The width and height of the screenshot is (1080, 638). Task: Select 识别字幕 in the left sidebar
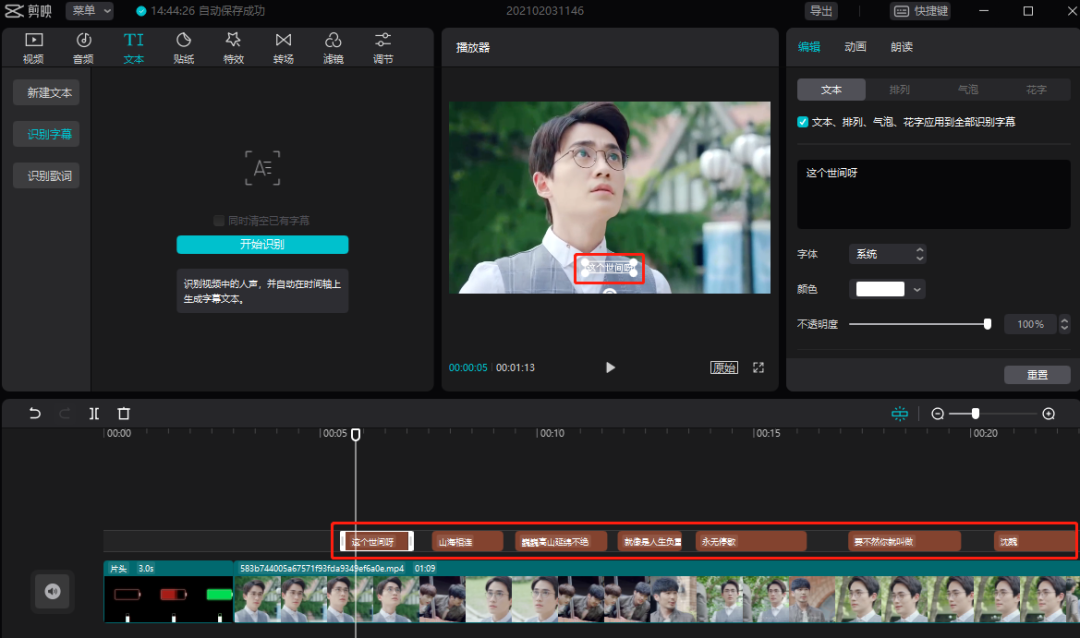[x=46, y=134]
